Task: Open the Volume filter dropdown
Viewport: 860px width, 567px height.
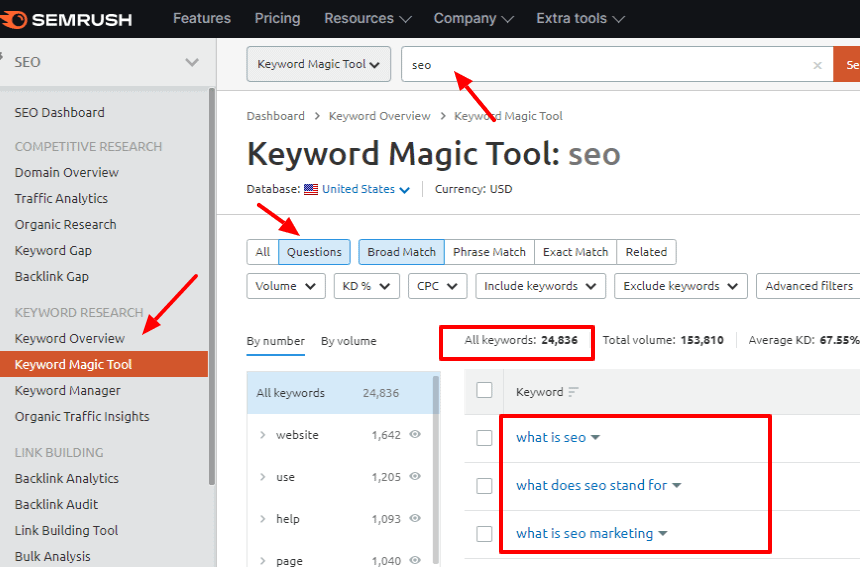Action: [286, 286]
